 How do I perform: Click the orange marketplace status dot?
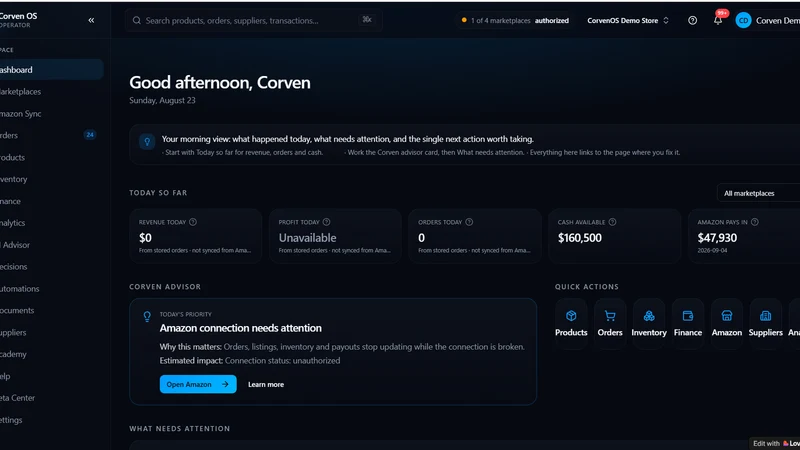pyautogui.click(x=464, y=20)
